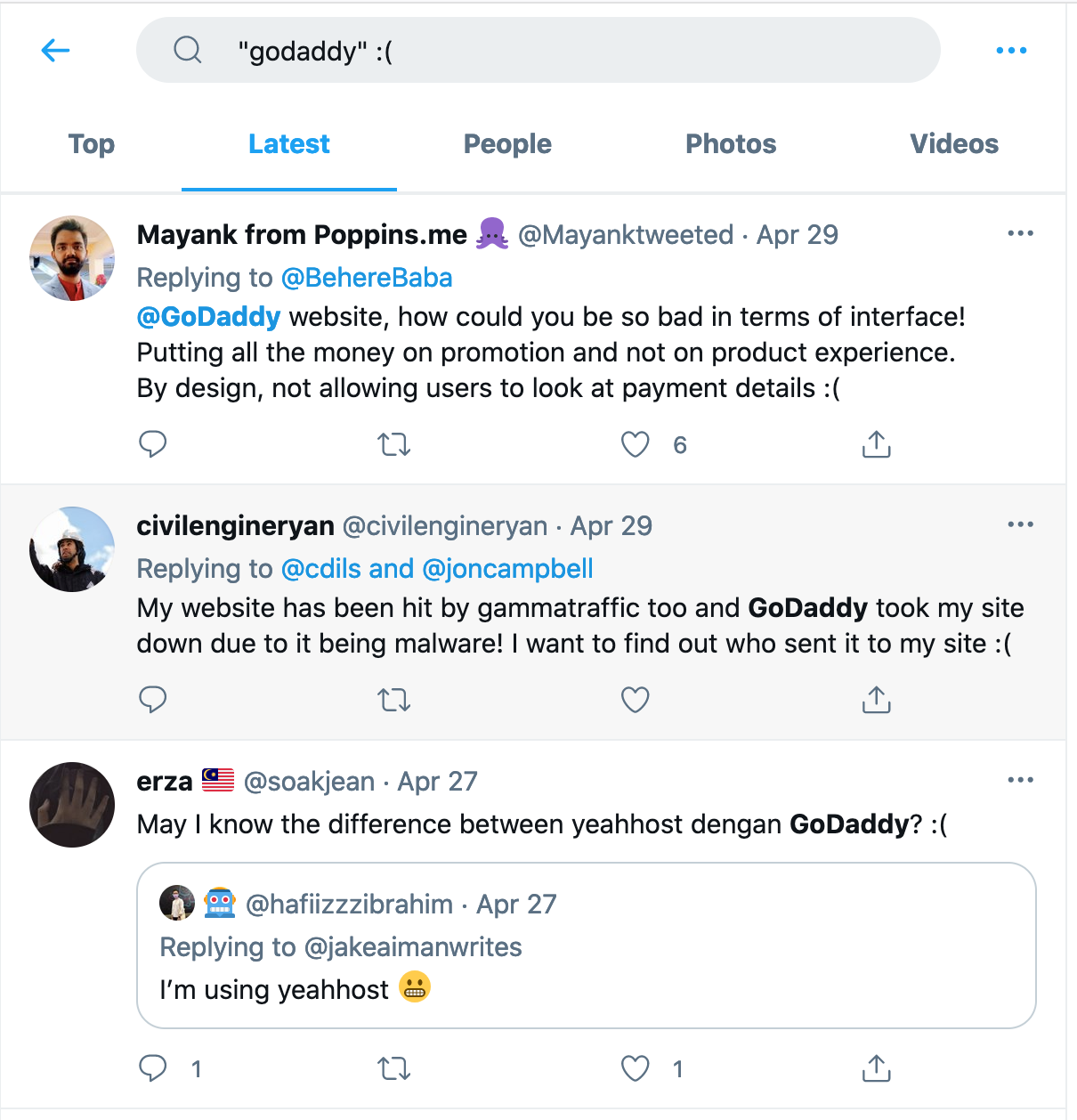1077x1120 pixels.
Task: Retweet civilengineryan's tweet
Action: pyautogui.click(x=393, y=701)
